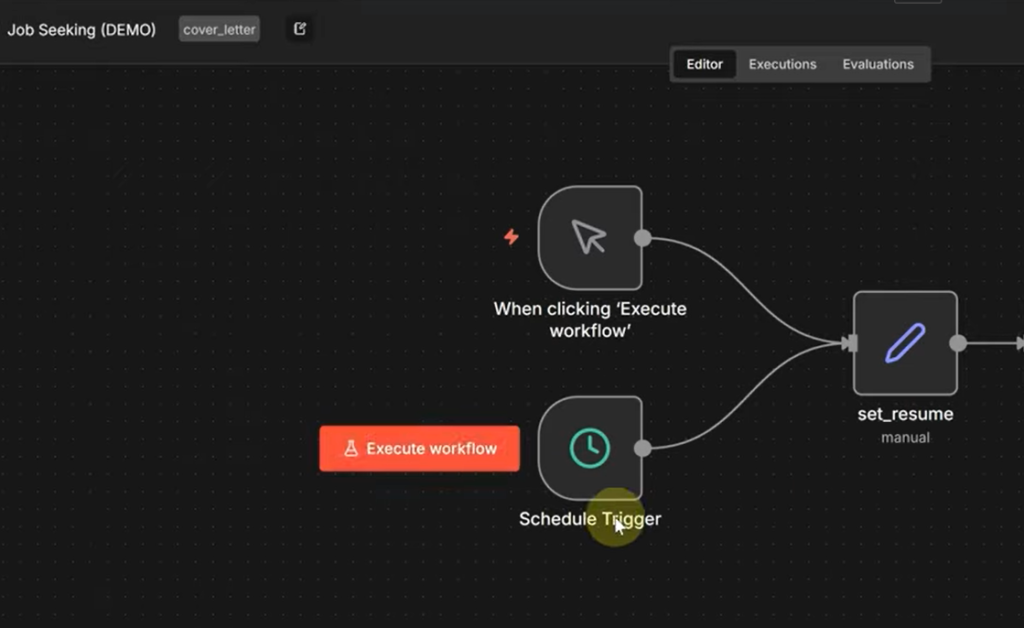Open the set_resume pencil node
Screen dimensions: 1024x628
pyautogui.click(x=904, y=343)
